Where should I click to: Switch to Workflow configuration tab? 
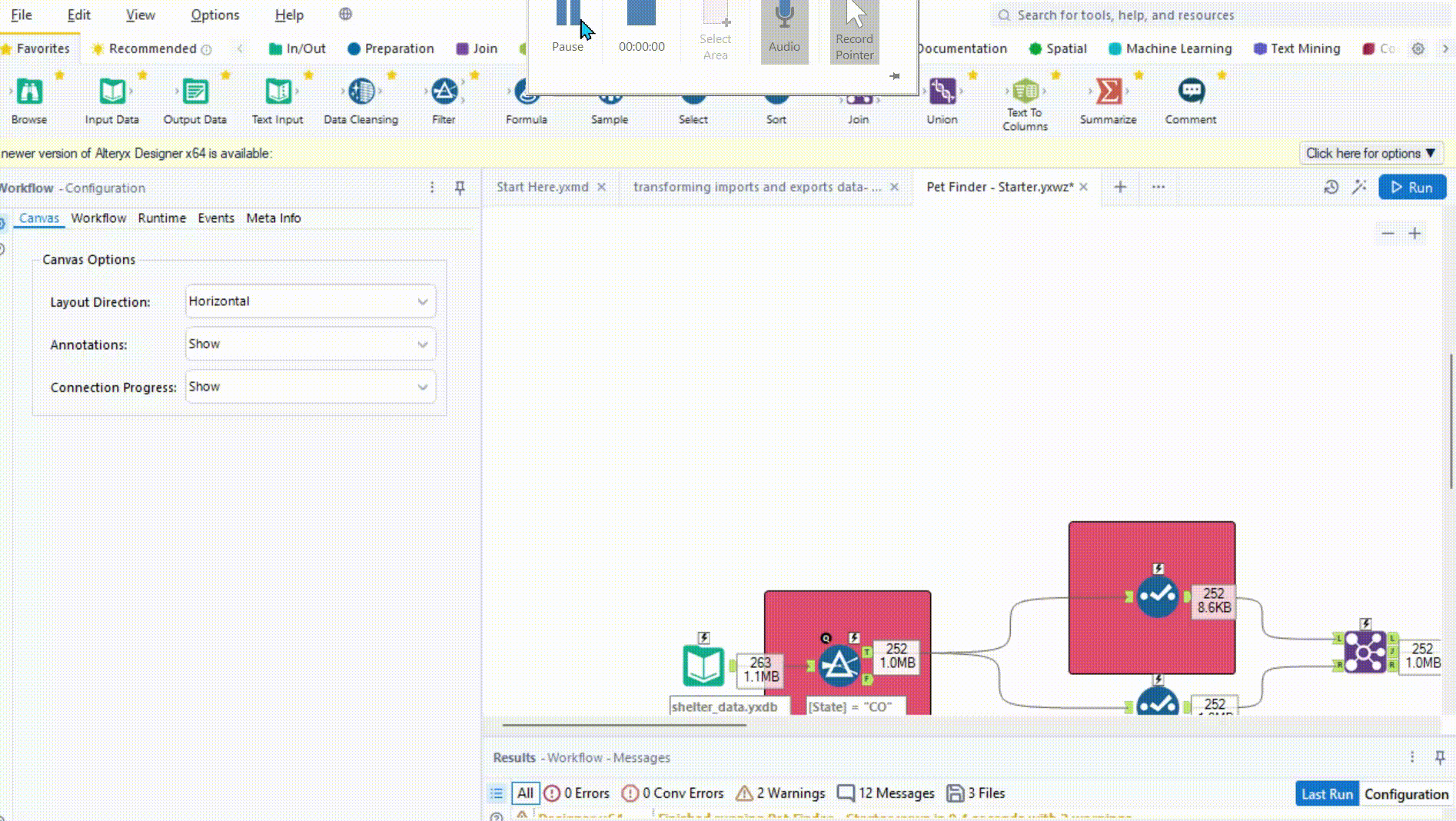click(x=98, y=218)
